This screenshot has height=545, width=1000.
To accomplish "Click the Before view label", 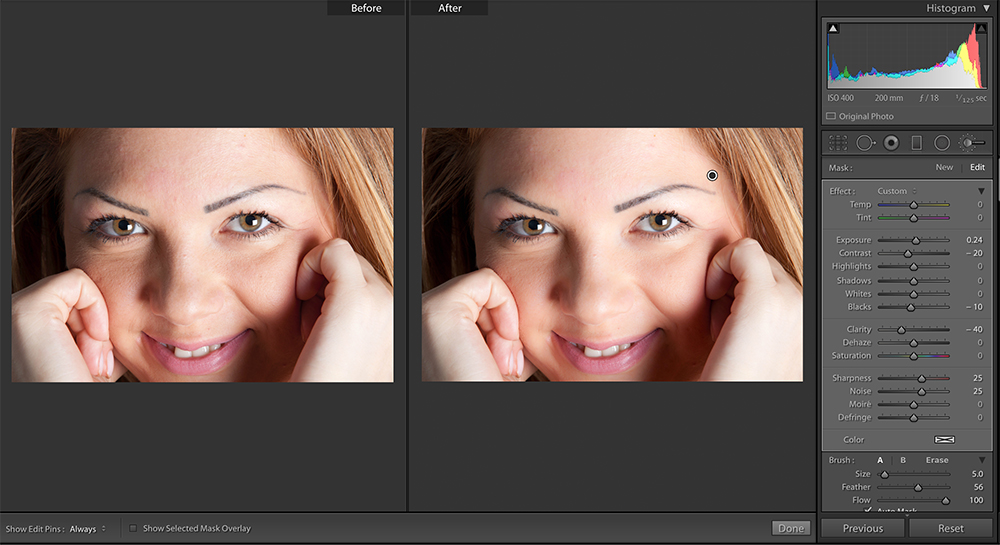I will 366,8.
